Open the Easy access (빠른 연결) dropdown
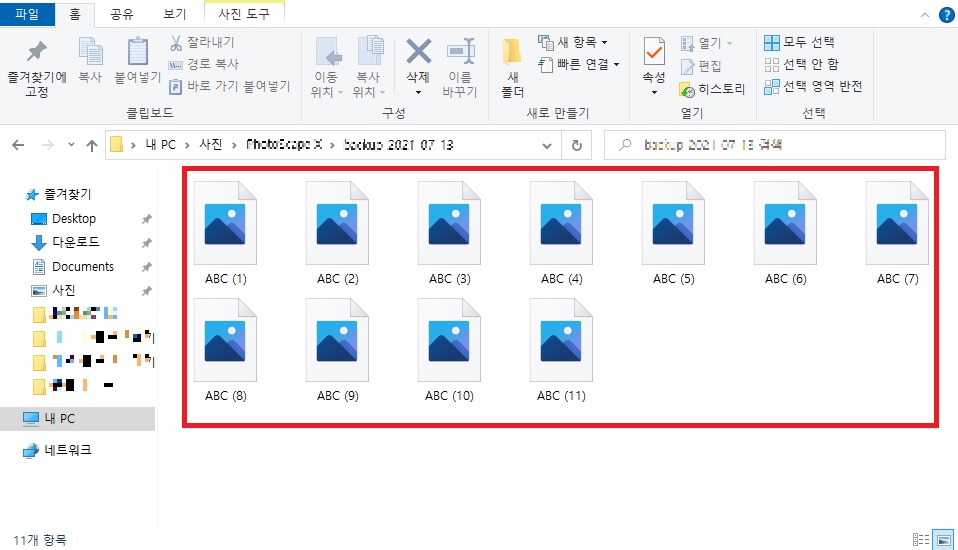The height and width of the screenshot is (550, 958). 579,64
